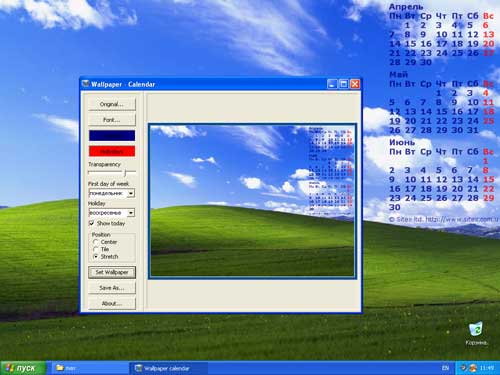The image size is (500, 375).
Task: Click the Wallpaper Calendar title bar icon
Action: (86, 84)
